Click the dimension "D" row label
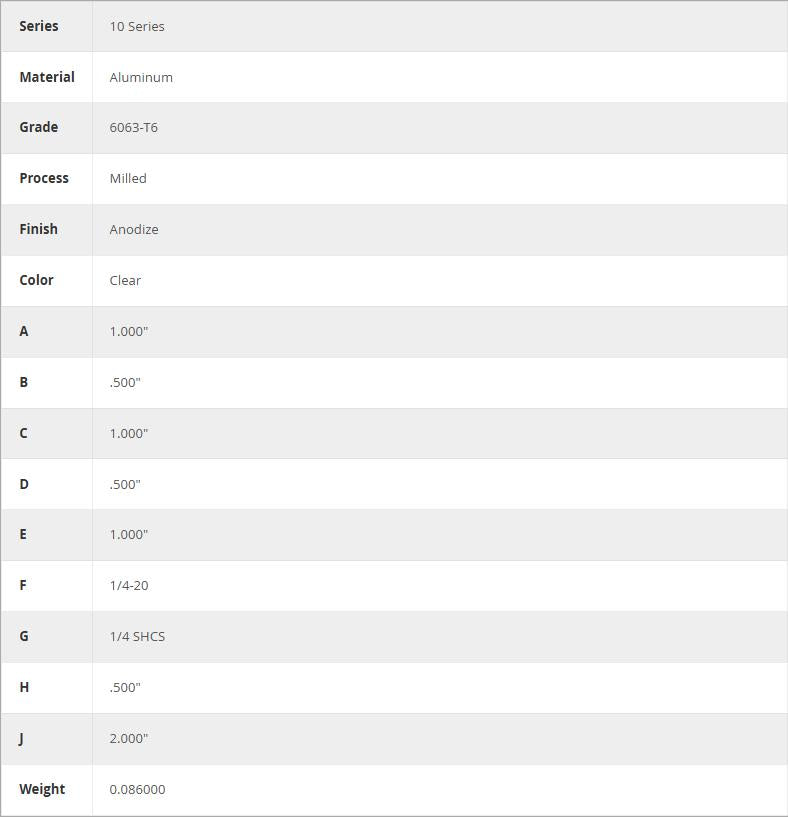The height and width of the screenshot is (817, 788). click(24, 484)
